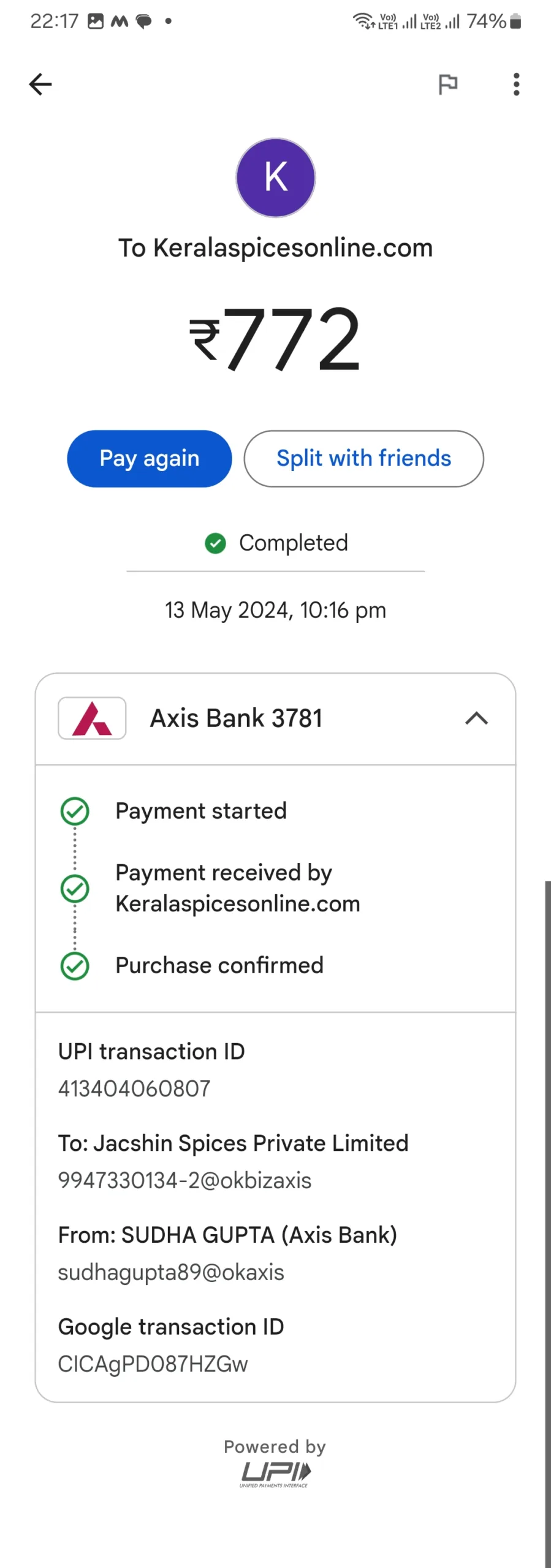551x1568 pixels.
Task: Tap the To Keralaspicesonline.com title
Action: [276, 248]
